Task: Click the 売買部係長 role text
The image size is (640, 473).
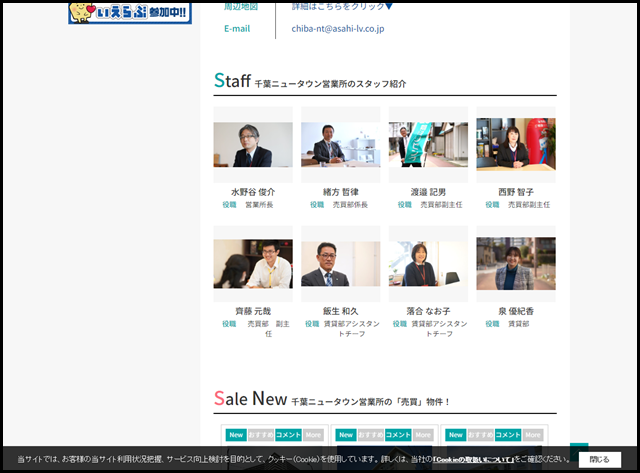Action: 350,204
